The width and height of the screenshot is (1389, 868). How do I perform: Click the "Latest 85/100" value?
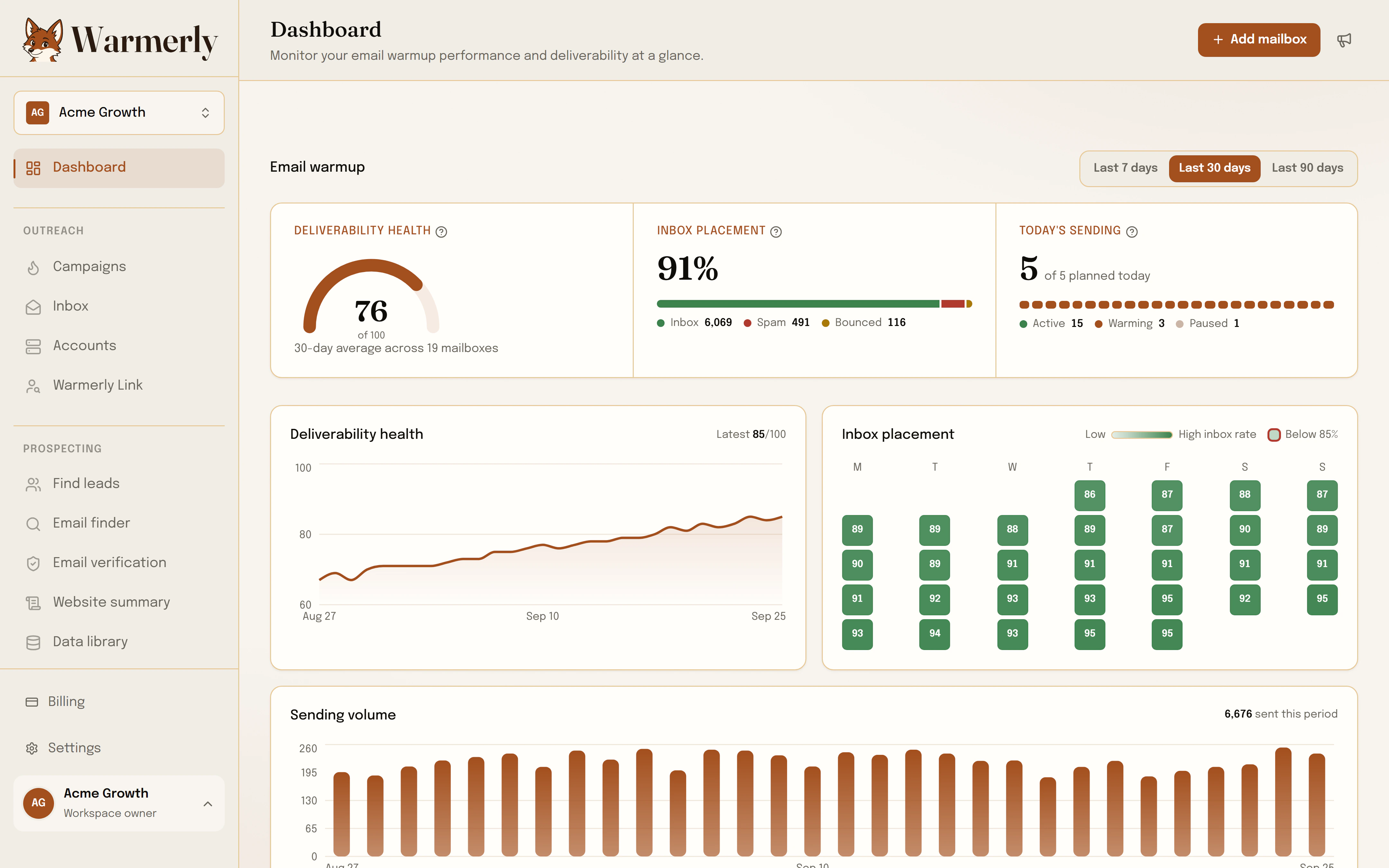pyautogui.click(x=751, y=434)
